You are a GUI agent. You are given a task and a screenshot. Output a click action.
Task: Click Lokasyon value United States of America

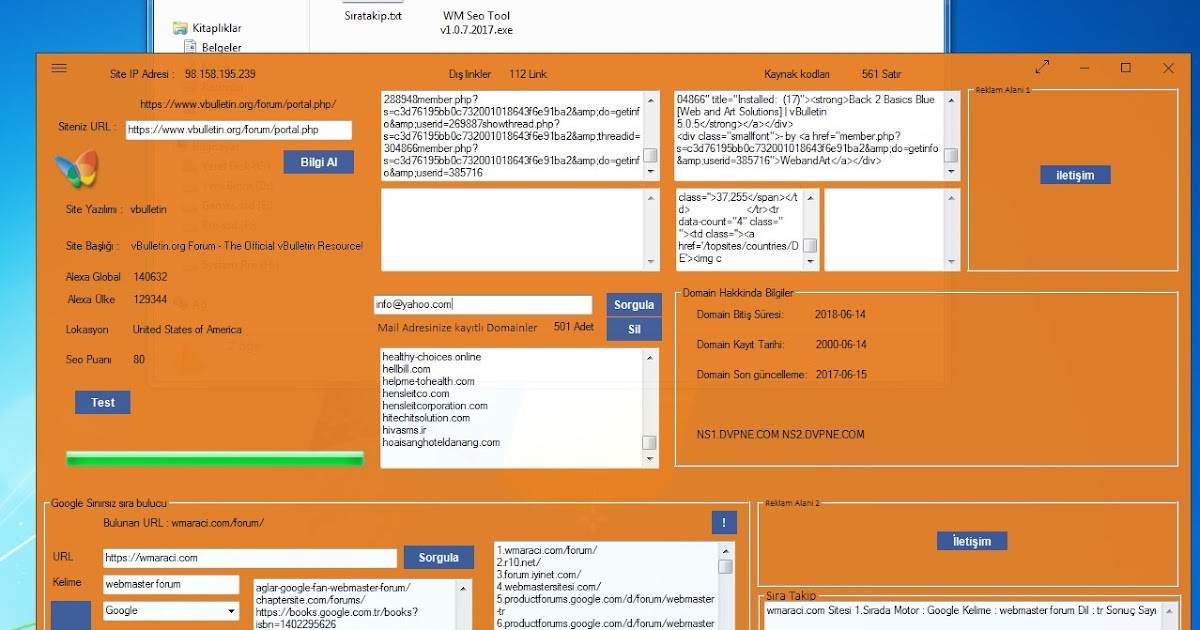[x=187, y=329]
